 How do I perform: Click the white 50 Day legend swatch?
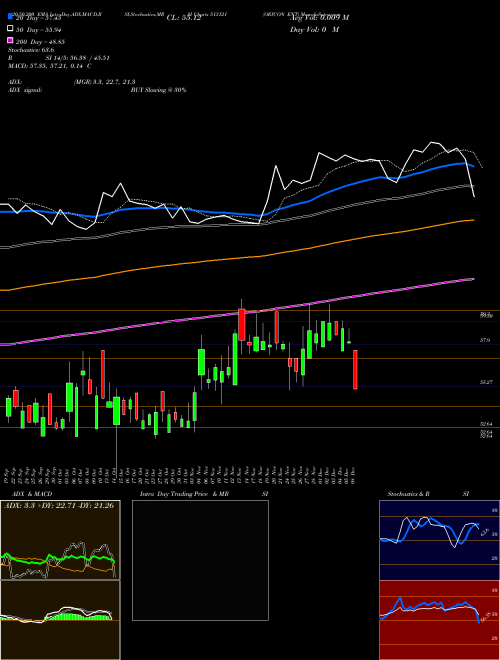click(x=10, y=29)
